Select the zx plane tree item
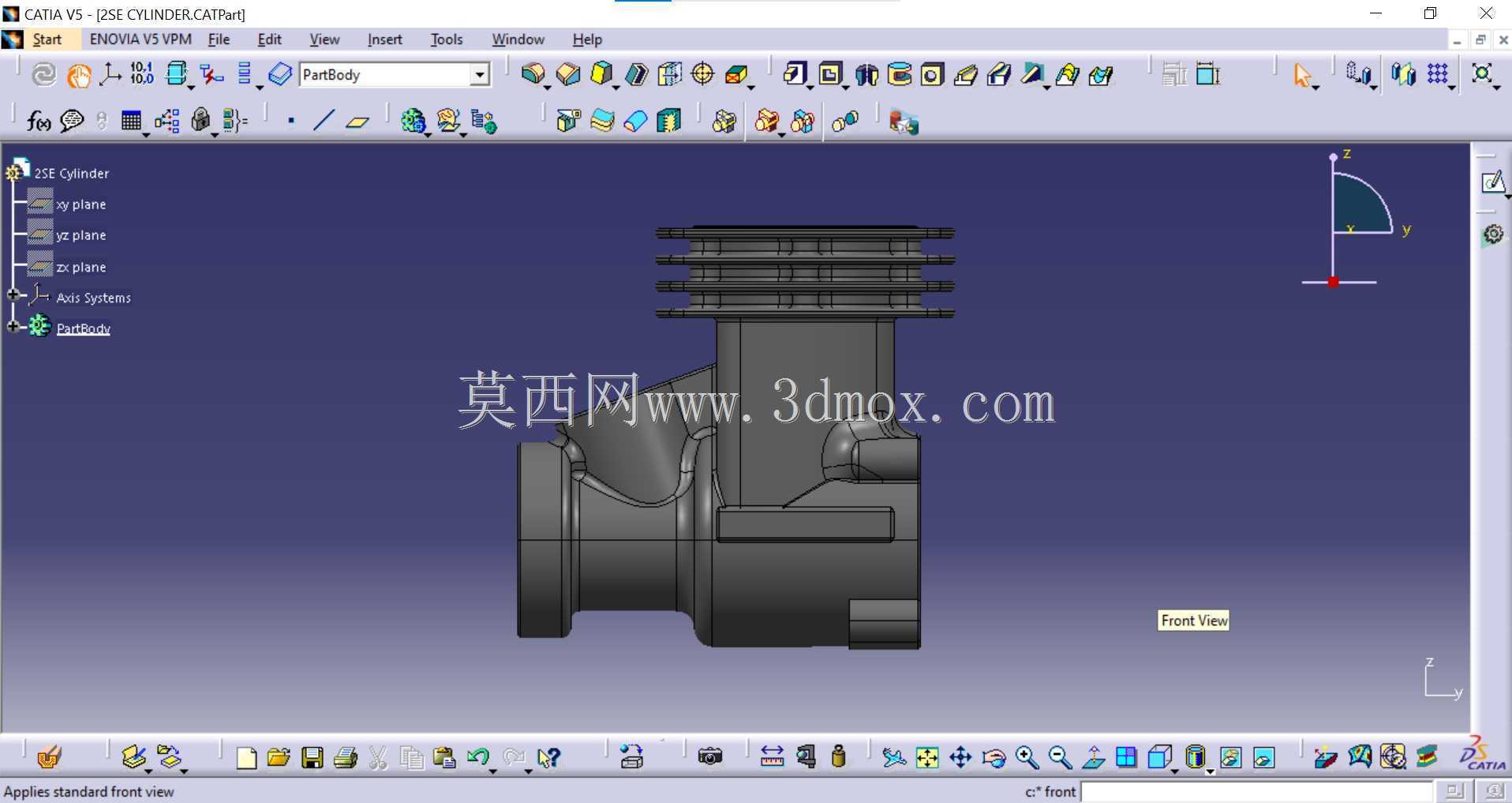The height and width of the screenshot is (803, 1512). pyautogui.click(x=80, y=267)
